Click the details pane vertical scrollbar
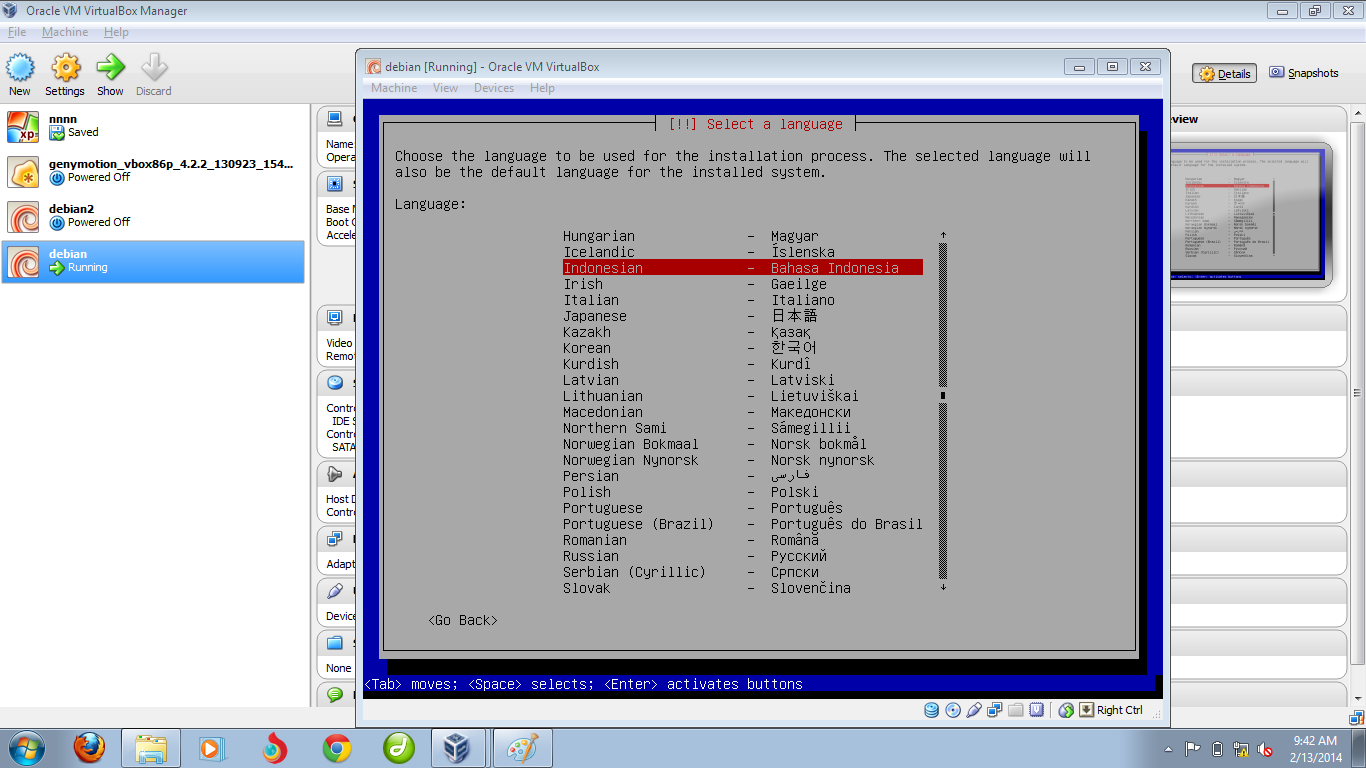1366x768 pixels. click(1357, 392)
